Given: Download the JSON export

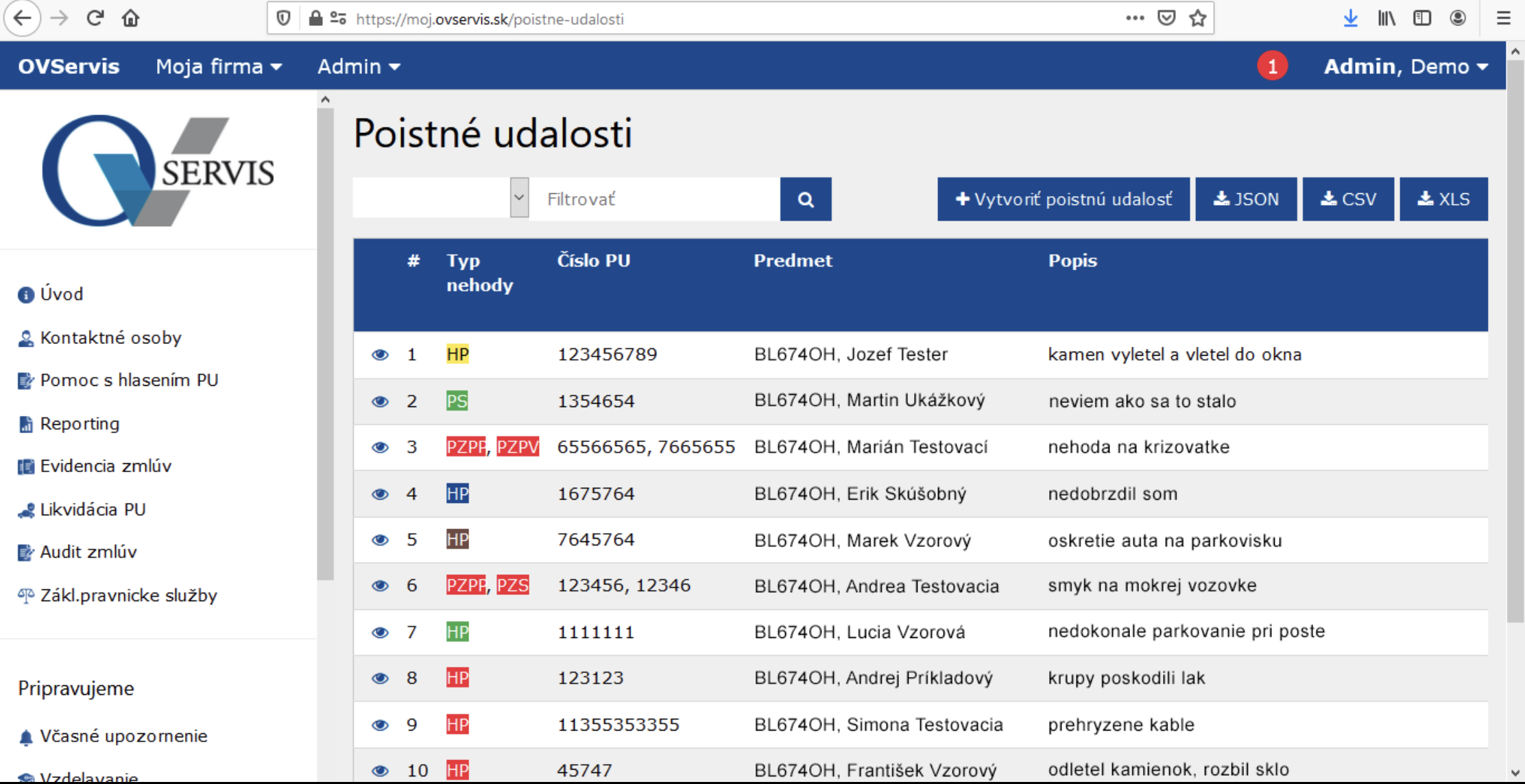Looking at the screenshot, I should [x=1246, y=199].
